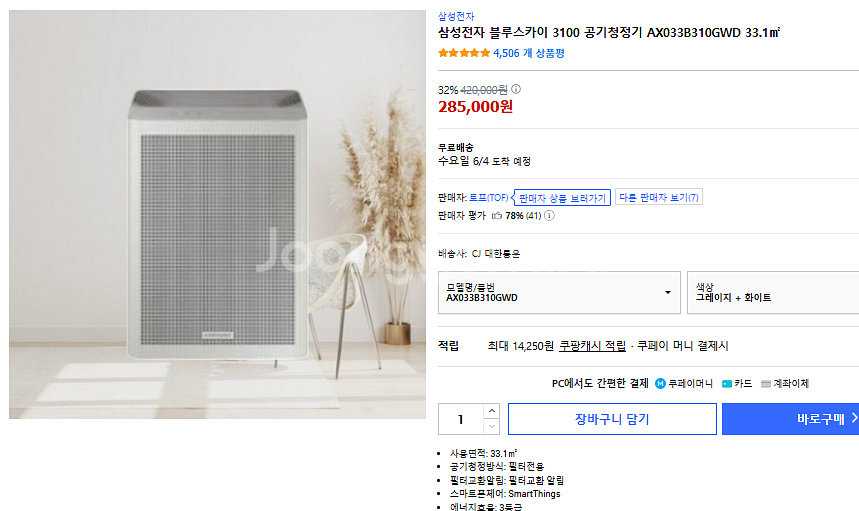Click the 바로구매 buy now button
Image resolution: width=859 pixels, height=511 pixels.
(790, 419)
